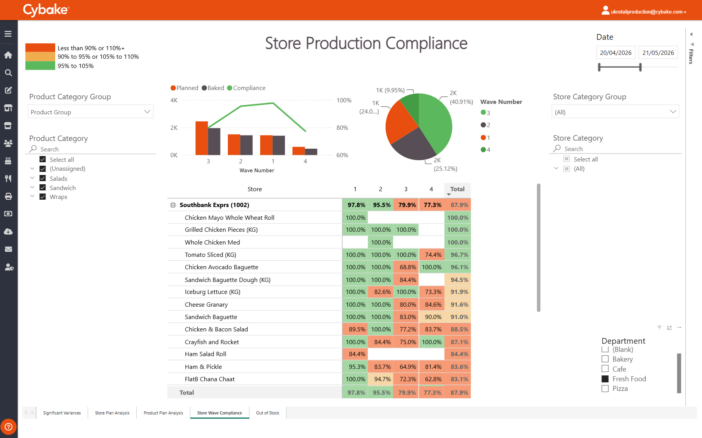702x438 pixels.
Task: Open the search magnifier in the sidebar
Action: (8, 73)
